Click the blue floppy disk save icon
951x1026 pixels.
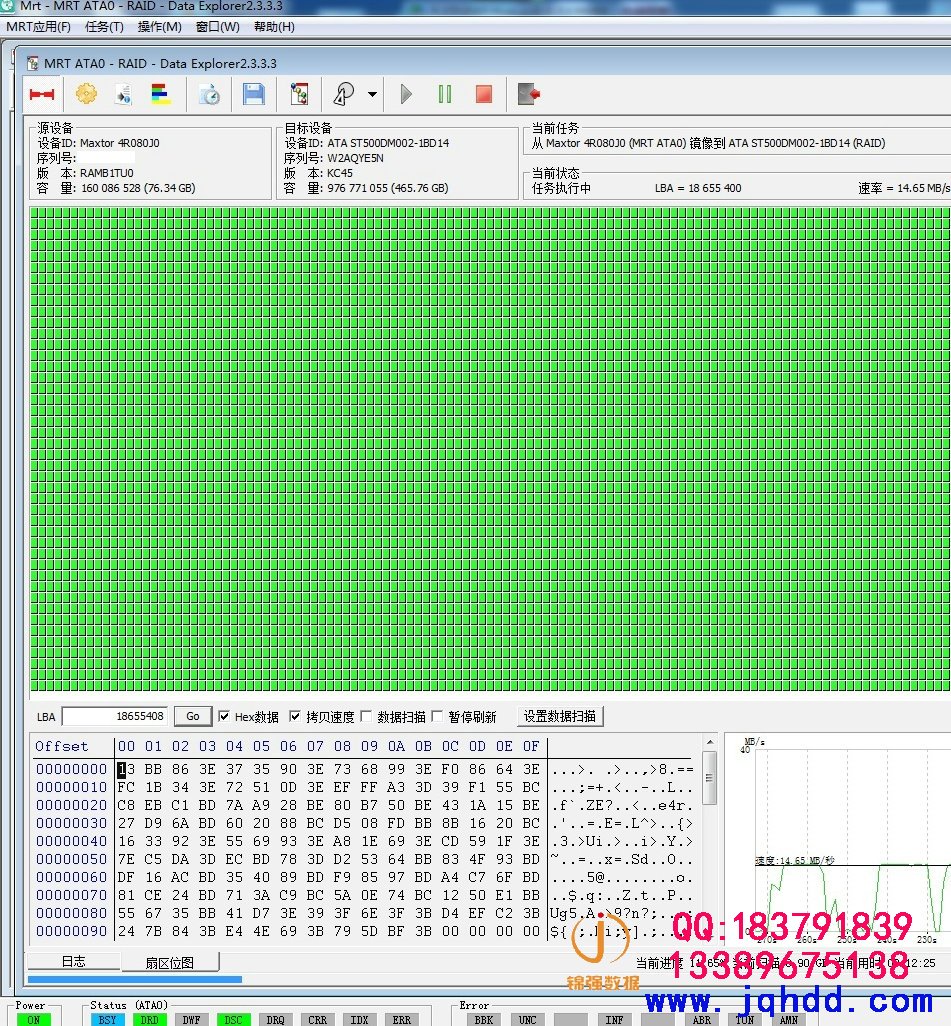253,94
